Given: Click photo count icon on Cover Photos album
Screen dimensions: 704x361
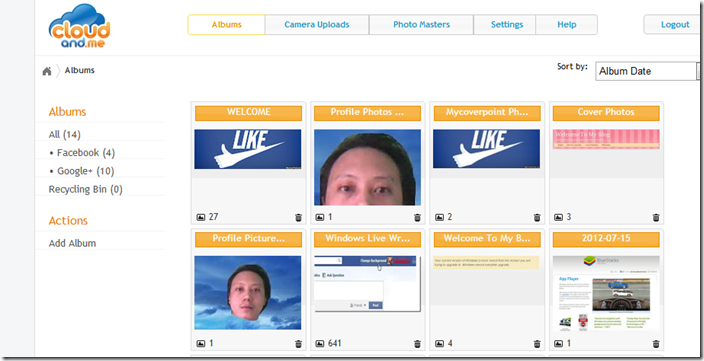Looking at the screenshot, I should coord(558,217).
